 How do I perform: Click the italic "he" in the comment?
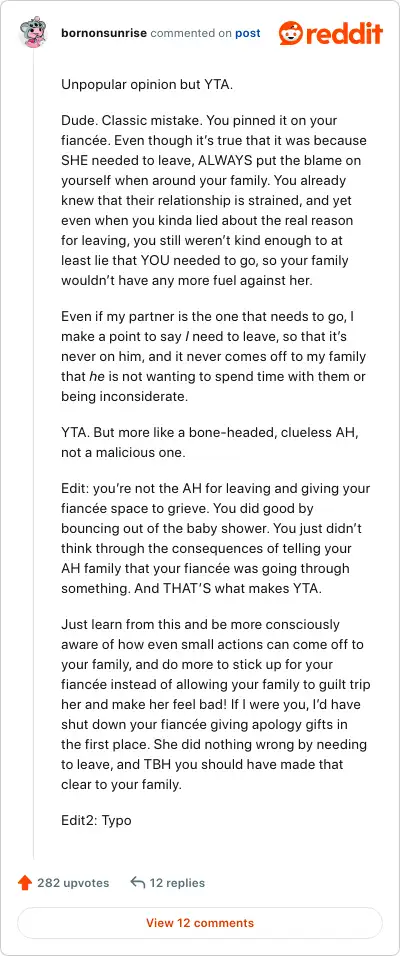pos(96,377)
